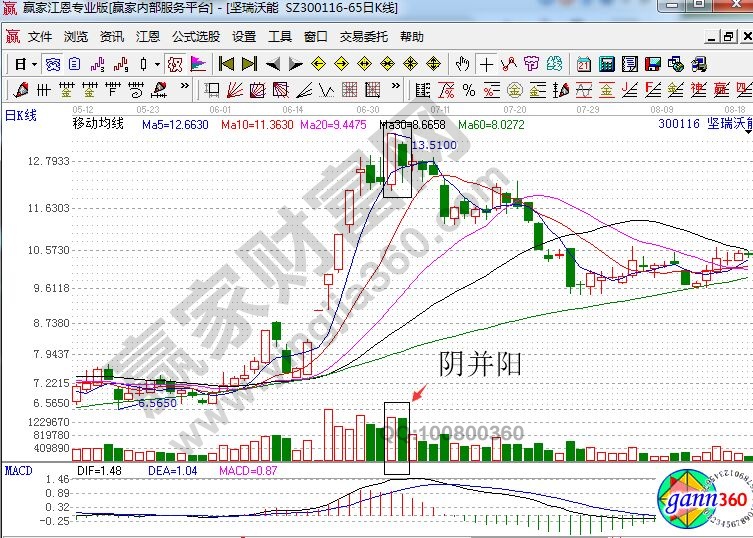Open the calculator tool icon
Screen dimensions: 753x538
click(x=607, y=64)
